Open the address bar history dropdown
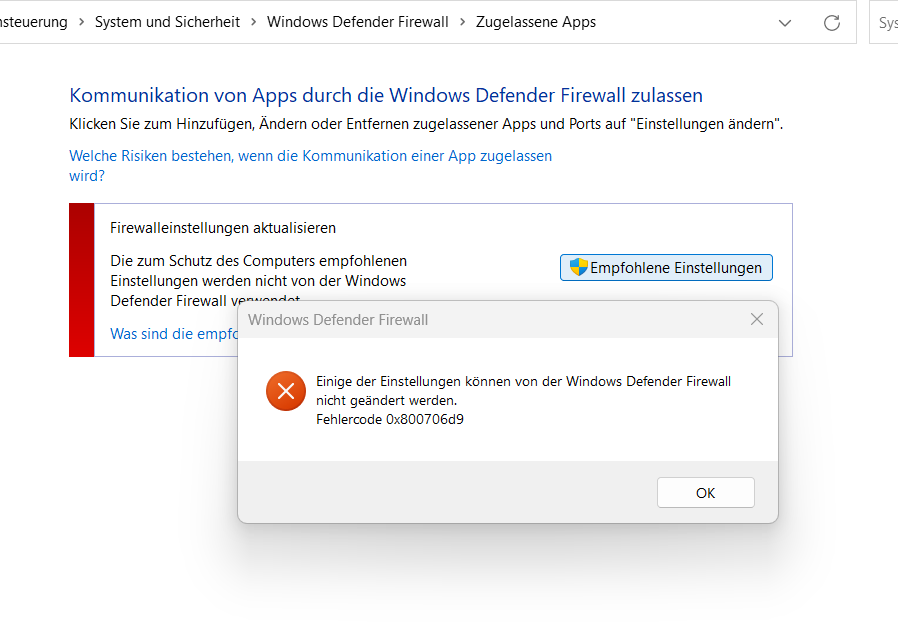 pyautogui.click(x=785, y=23)
